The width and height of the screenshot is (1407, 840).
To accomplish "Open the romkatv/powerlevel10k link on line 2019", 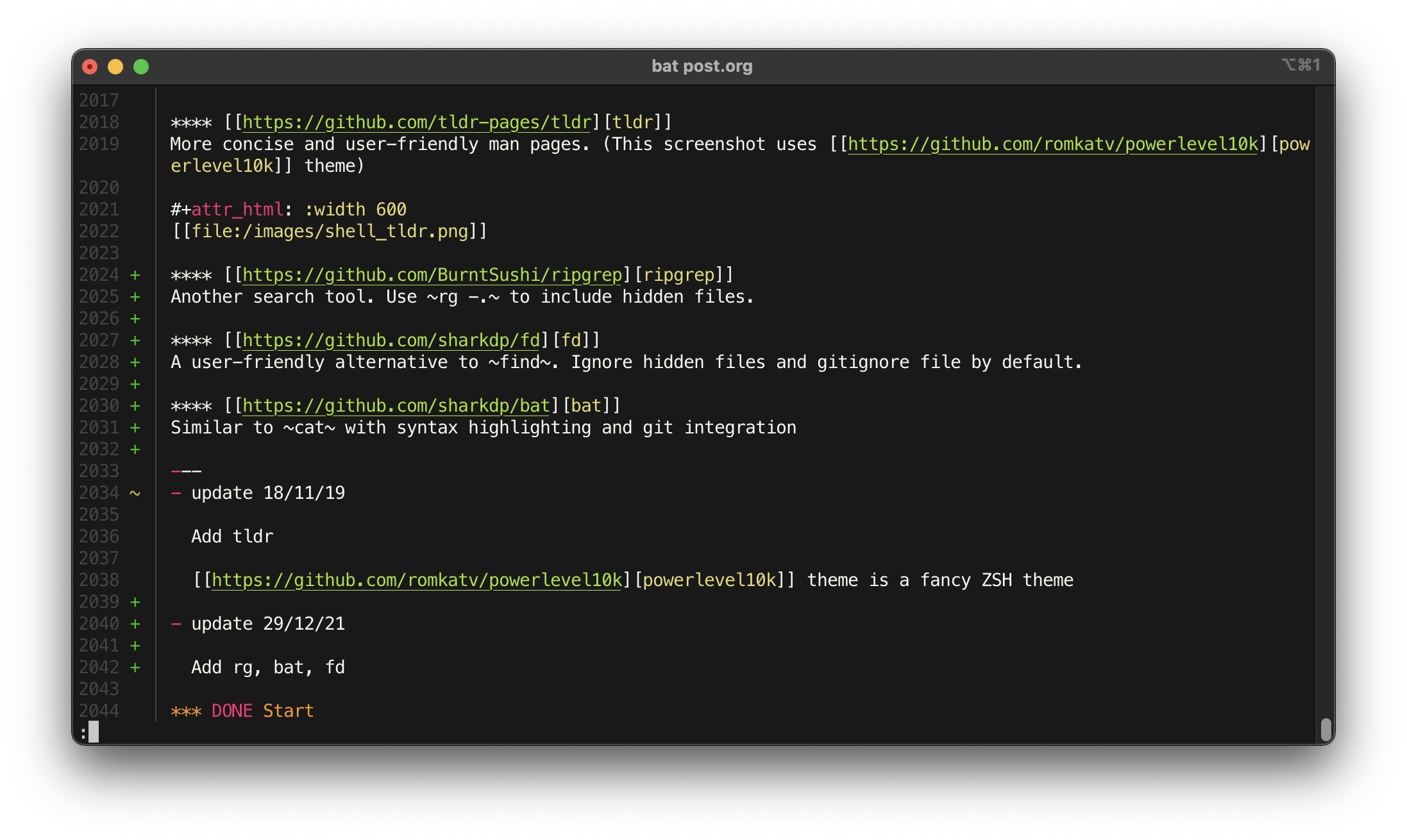I will coord(1053,144).
